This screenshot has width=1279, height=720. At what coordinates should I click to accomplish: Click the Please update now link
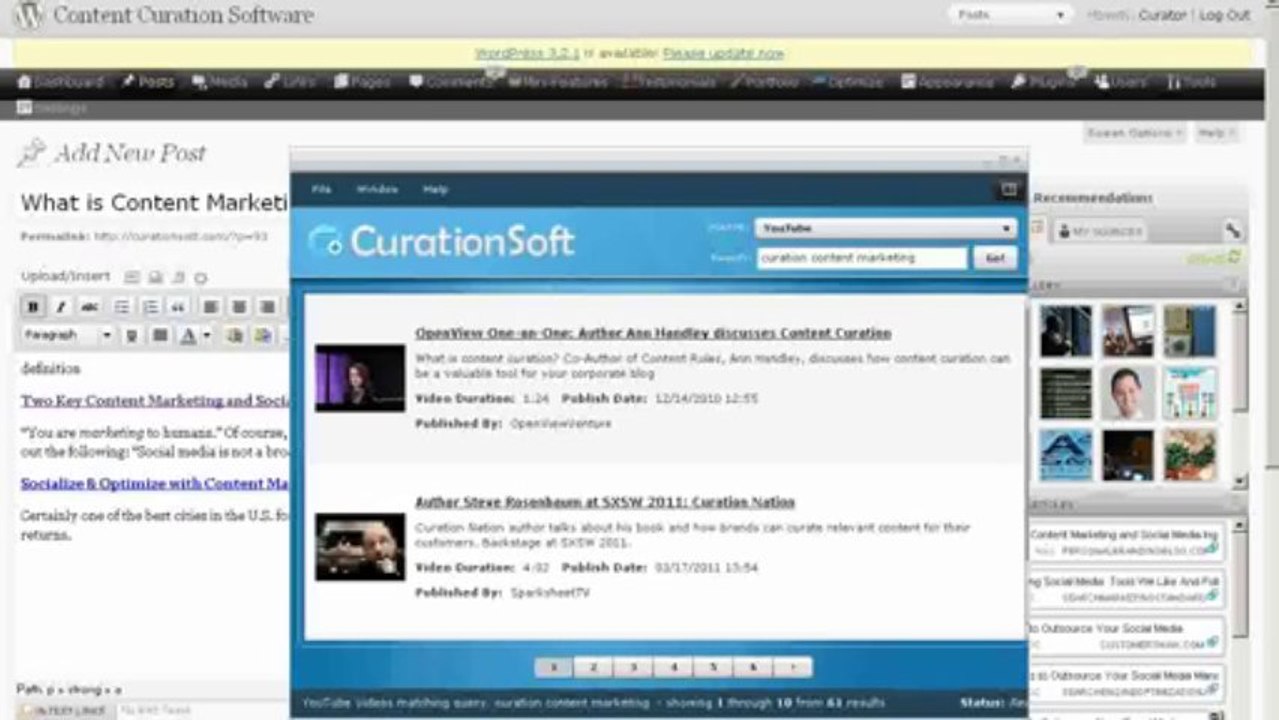pos(723,54)
